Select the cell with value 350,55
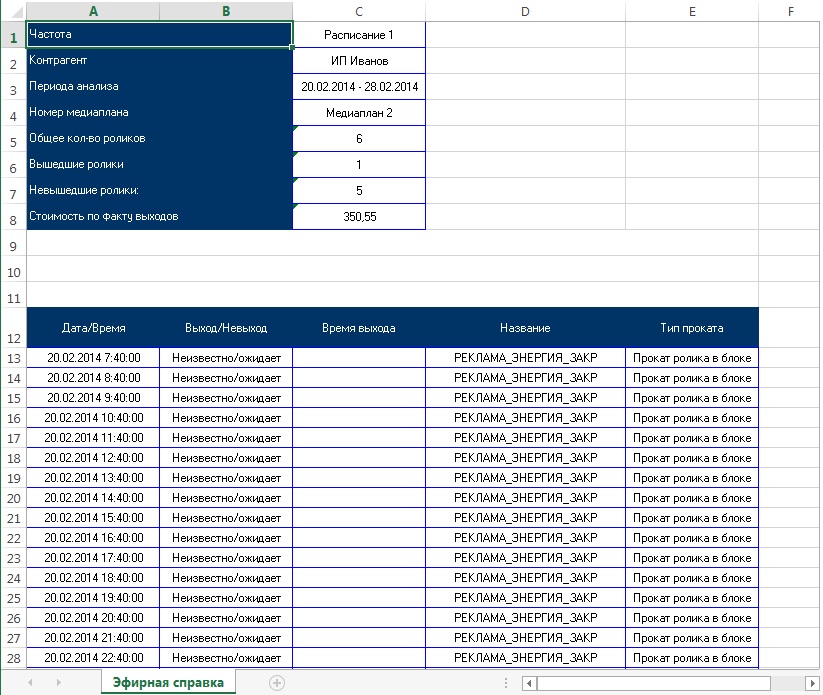 point(359,216)
